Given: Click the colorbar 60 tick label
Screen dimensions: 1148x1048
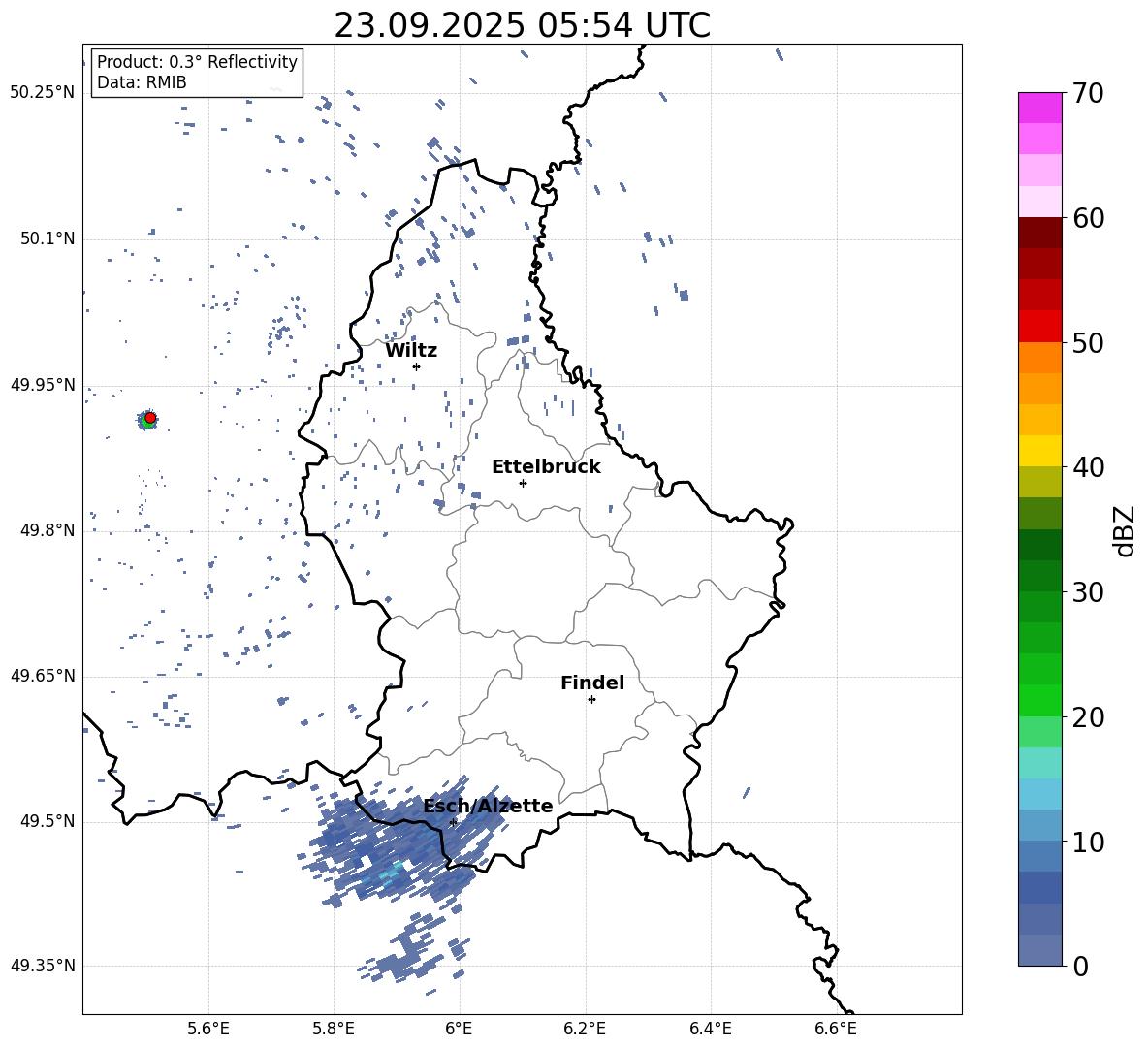Looking at the screenshot, I should tap(1089, 218).
